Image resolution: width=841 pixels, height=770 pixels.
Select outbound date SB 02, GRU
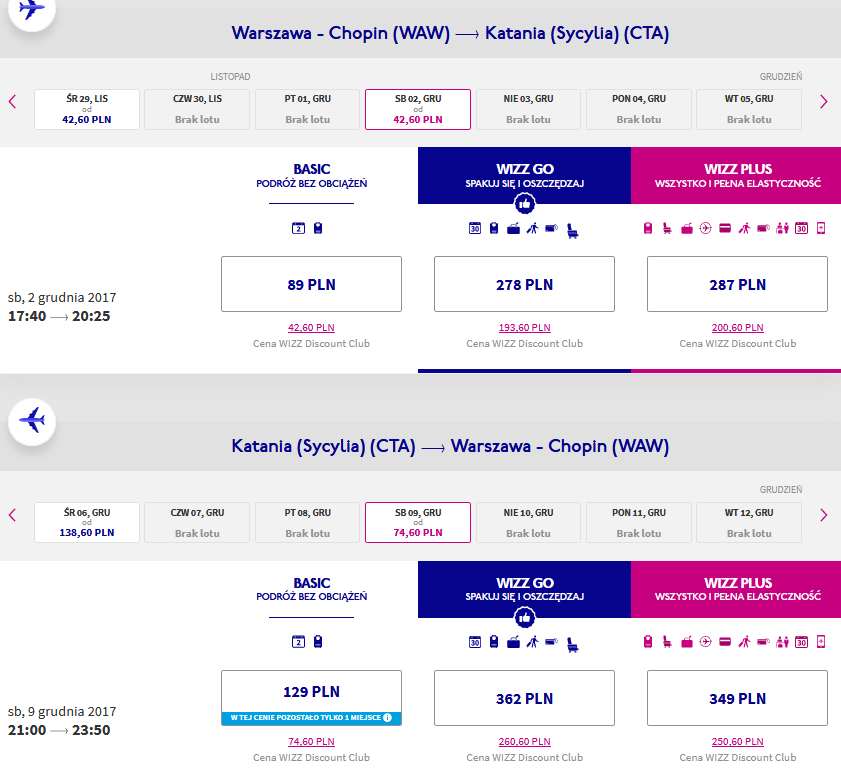click(418, 109)
